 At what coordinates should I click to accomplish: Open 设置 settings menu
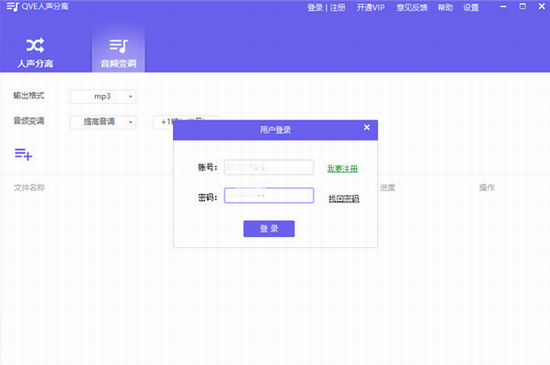[x=471, y=8]
